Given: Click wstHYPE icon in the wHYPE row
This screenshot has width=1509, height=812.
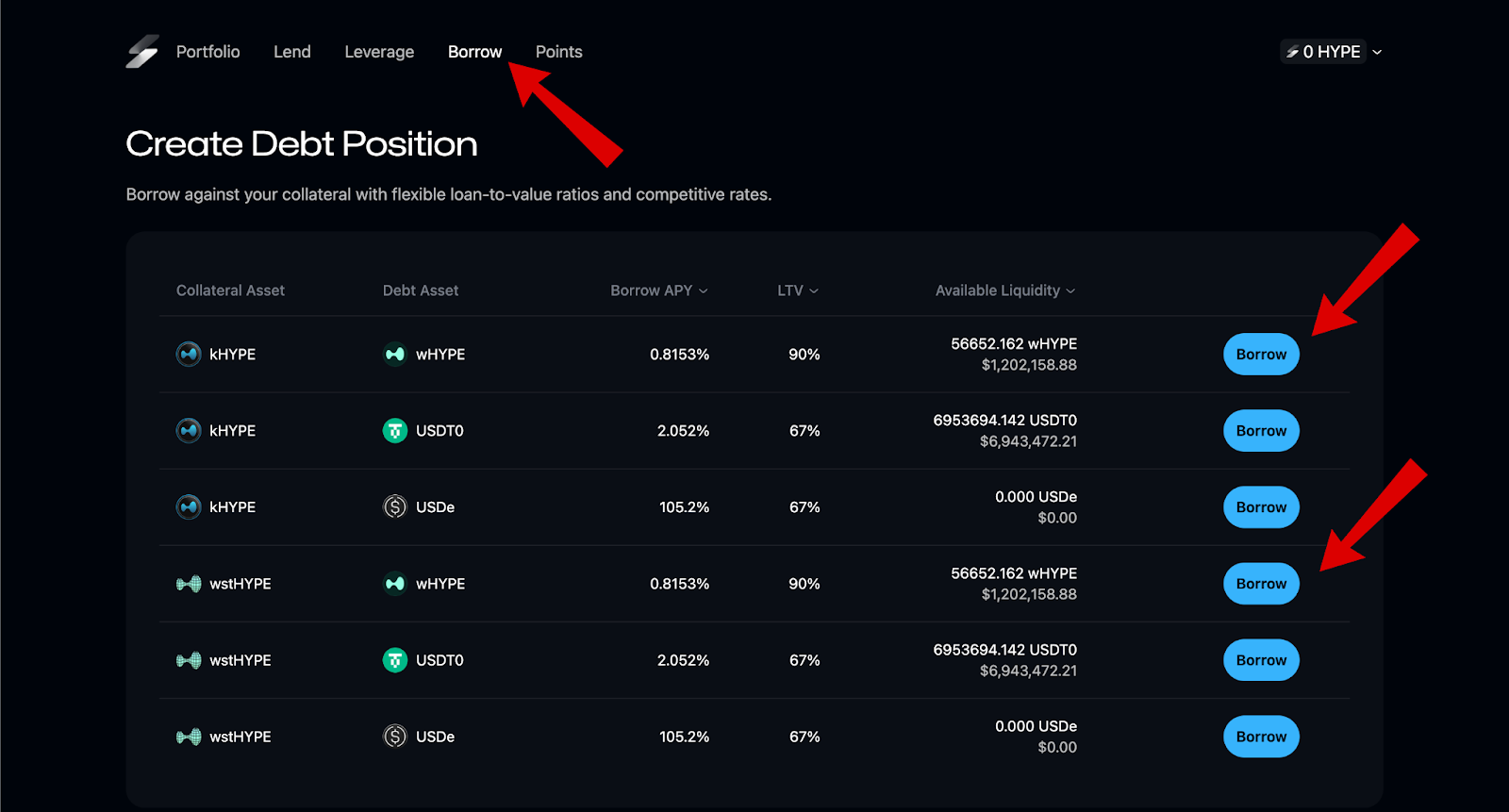Looking at the screenshot, I should [189, 584].
